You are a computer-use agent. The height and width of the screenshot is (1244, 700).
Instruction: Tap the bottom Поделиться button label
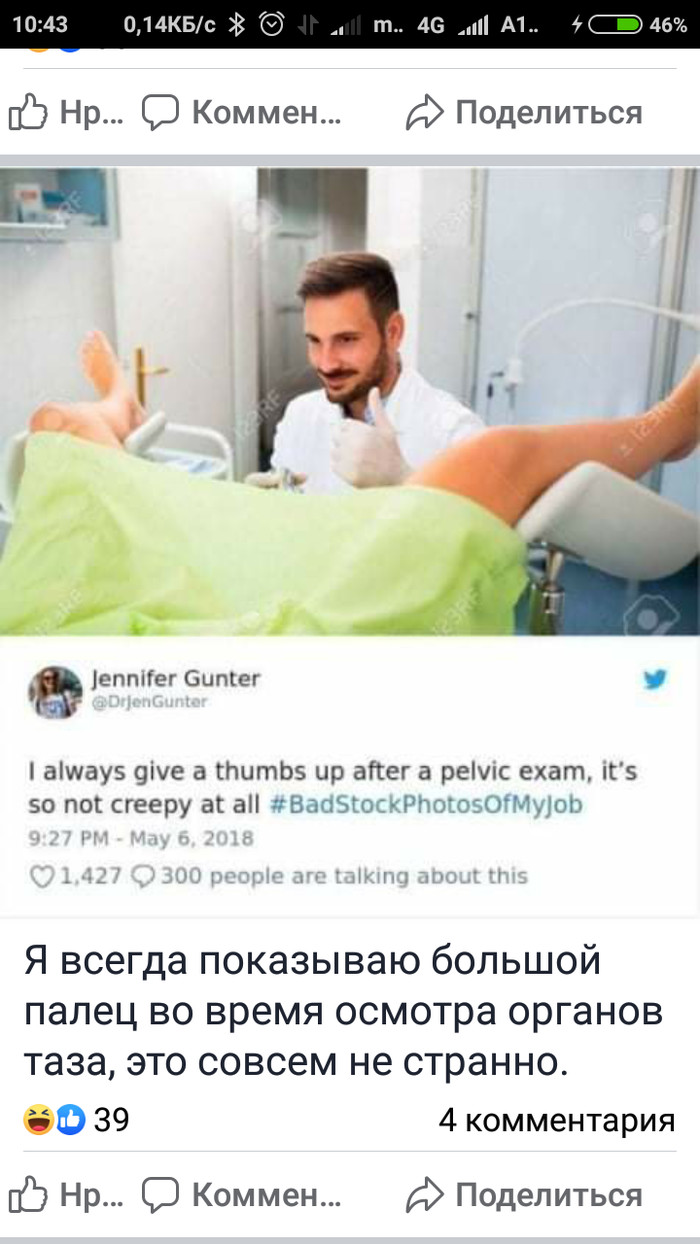pyautogui.click(x=549, y=1195)
